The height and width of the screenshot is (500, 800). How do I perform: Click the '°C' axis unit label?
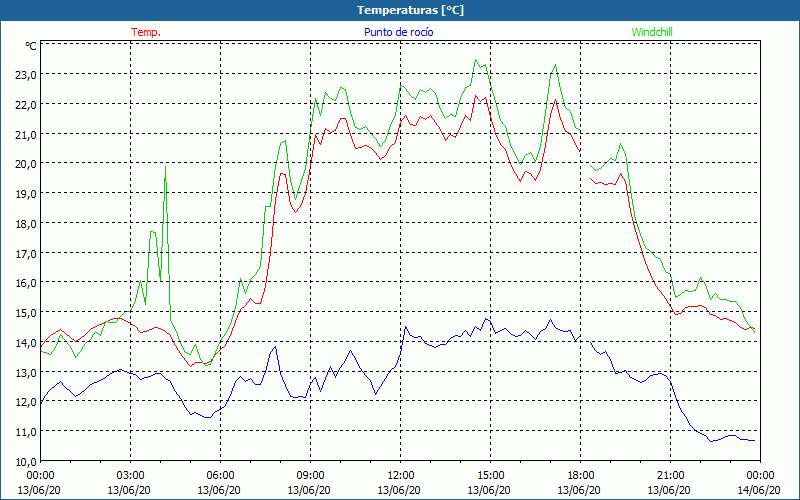coord(31,46)
